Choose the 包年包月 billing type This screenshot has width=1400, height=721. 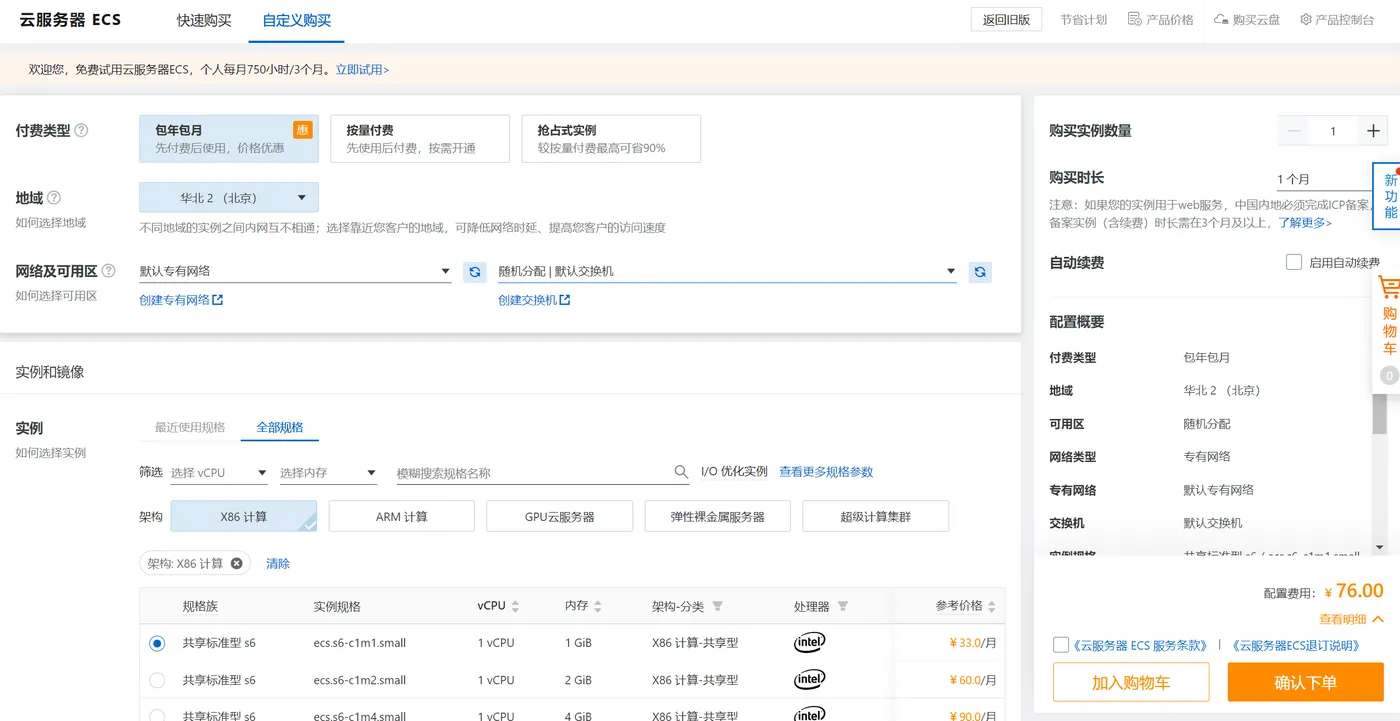(x=229, y=138)
